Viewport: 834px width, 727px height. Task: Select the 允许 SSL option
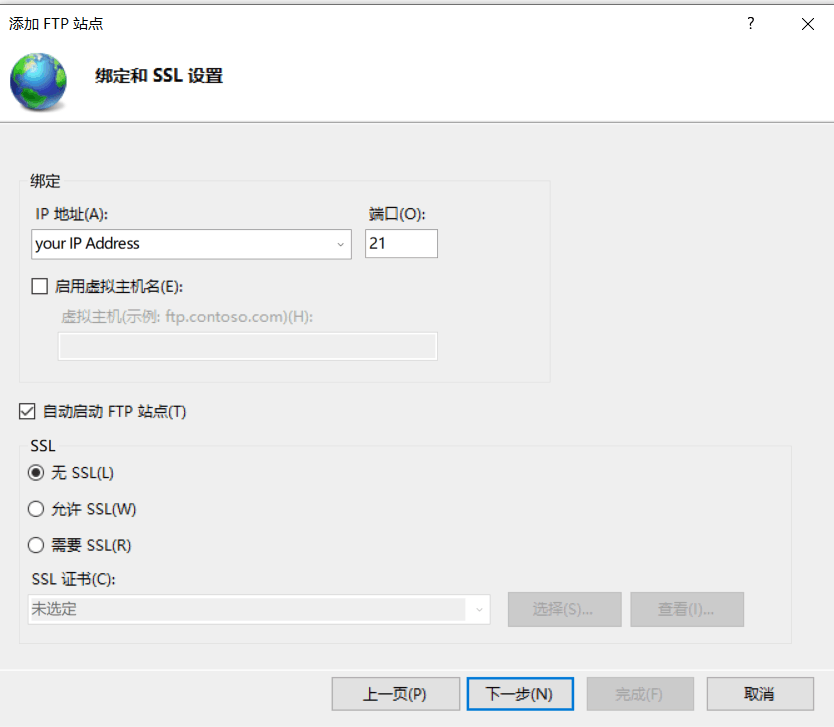(x=35, y=509)
